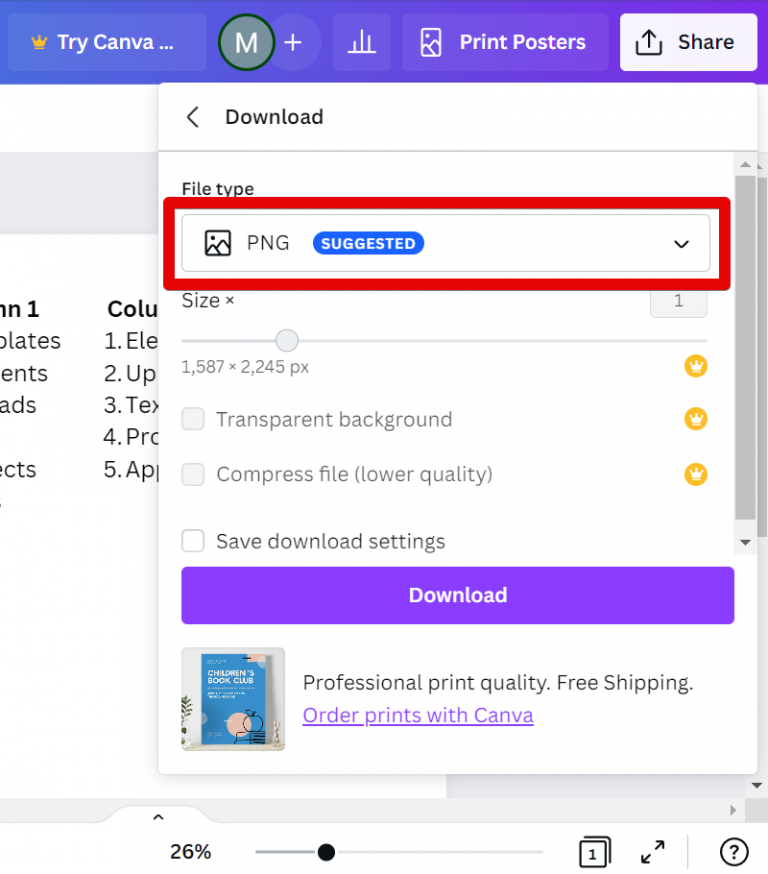Open the Order prints with Canva link

pos(418,715)
